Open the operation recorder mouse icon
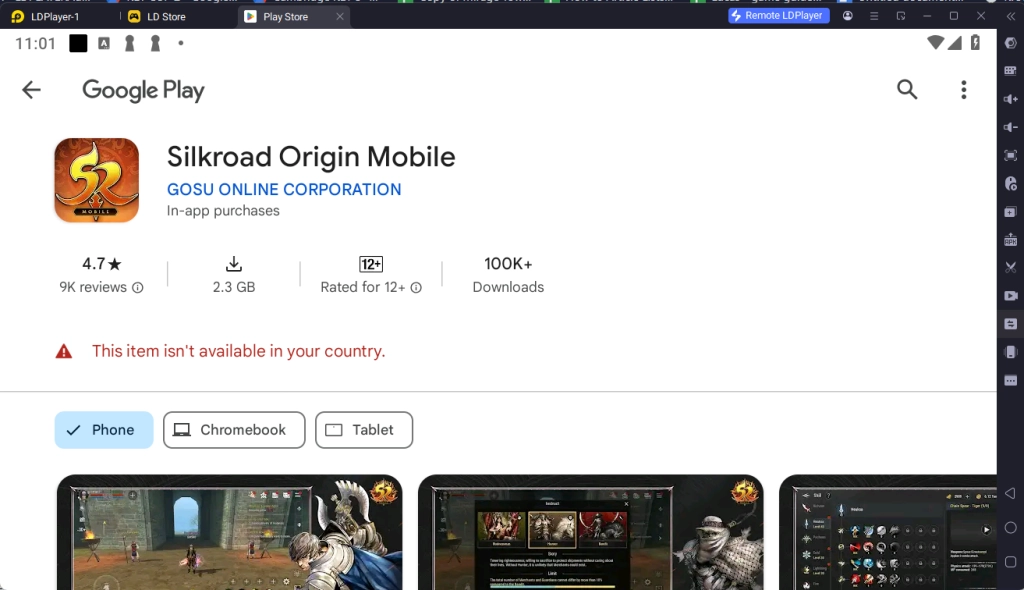This screenshot has width=1024, height=590. pos(1010,184)
